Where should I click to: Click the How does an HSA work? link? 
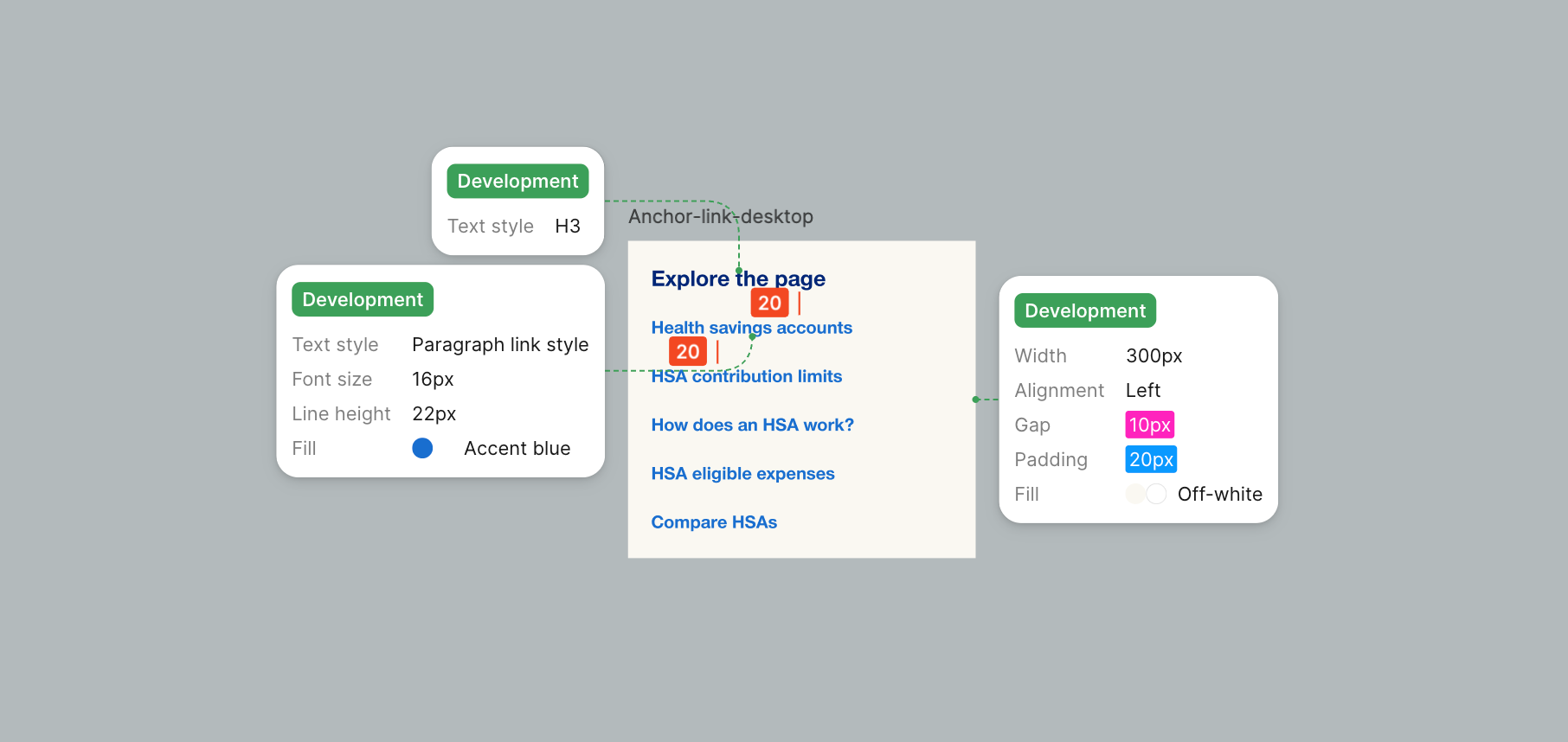tap(752, 425)
